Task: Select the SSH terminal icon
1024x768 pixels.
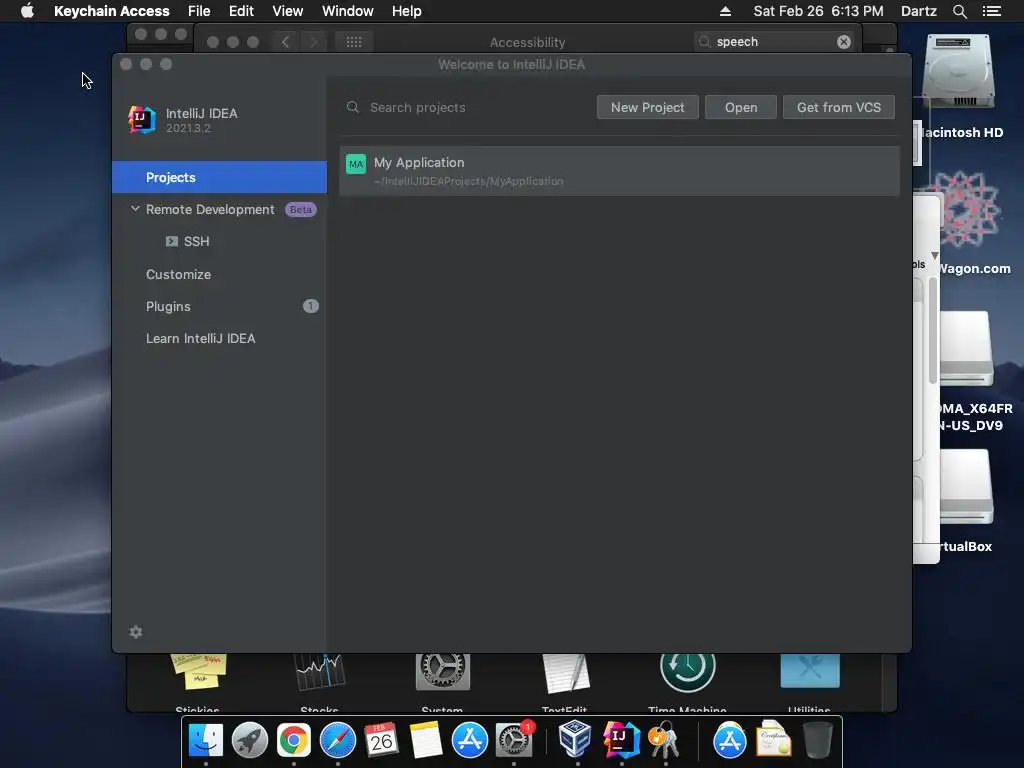Action: [x=172, y=241]
